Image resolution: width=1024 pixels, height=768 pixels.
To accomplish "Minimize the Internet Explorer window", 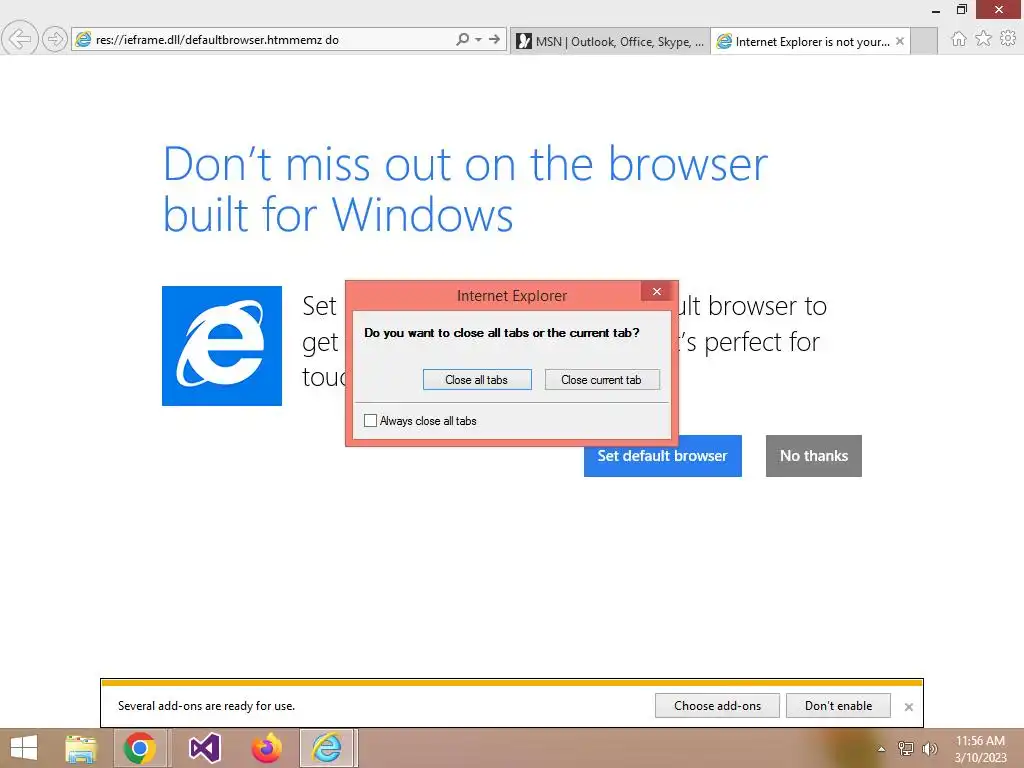I will pyautogui.click(x=936, y=10).
